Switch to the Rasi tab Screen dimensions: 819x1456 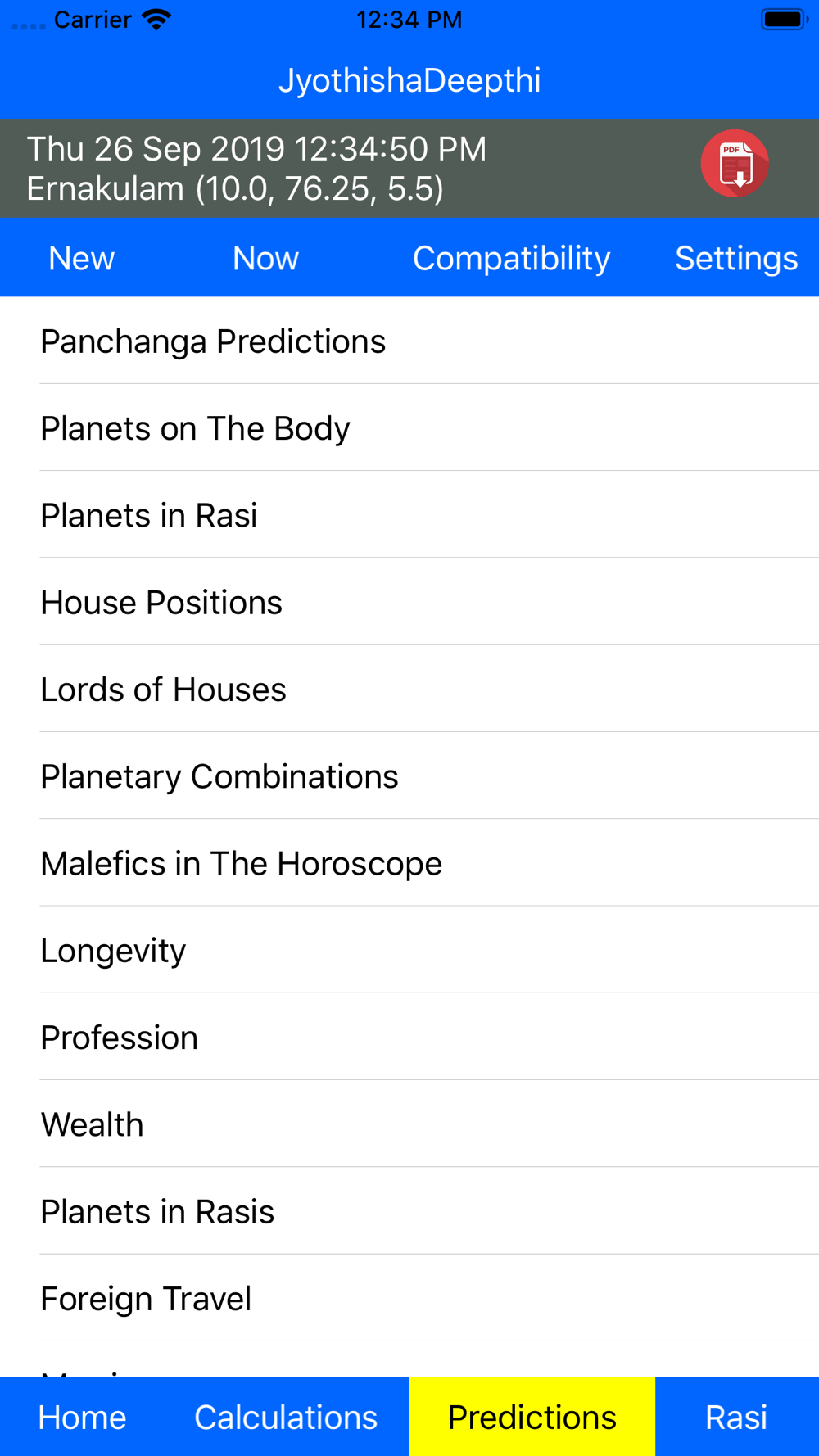[736, 1417]
